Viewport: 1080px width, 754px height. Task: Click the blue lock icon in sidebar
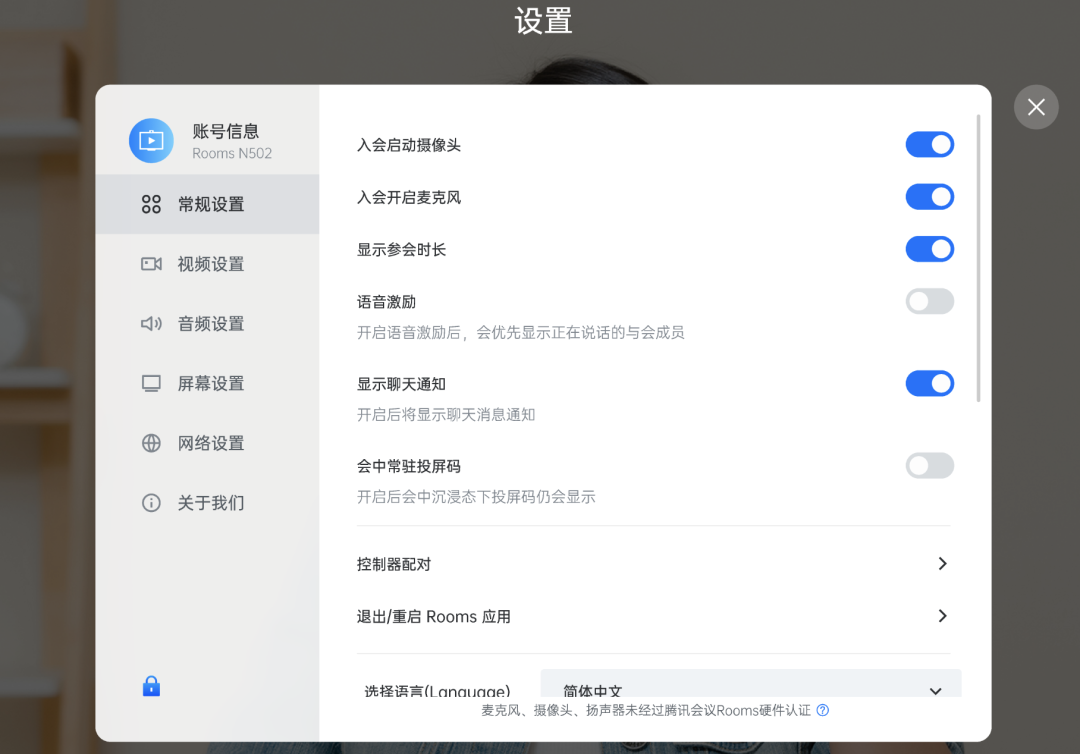151,686
